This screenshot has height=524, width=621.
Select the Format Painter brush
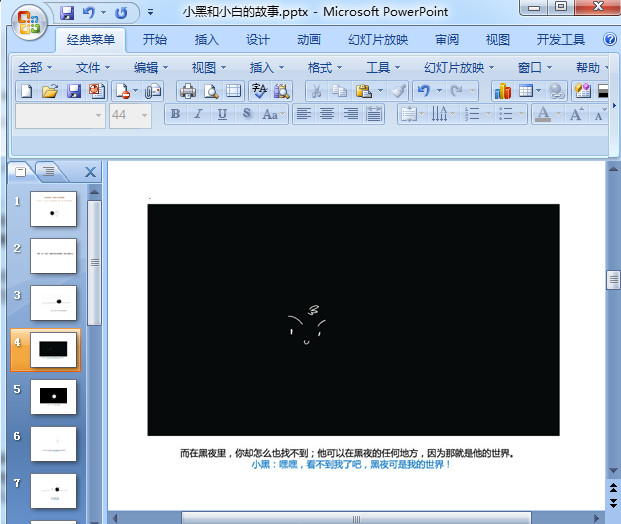399,91
